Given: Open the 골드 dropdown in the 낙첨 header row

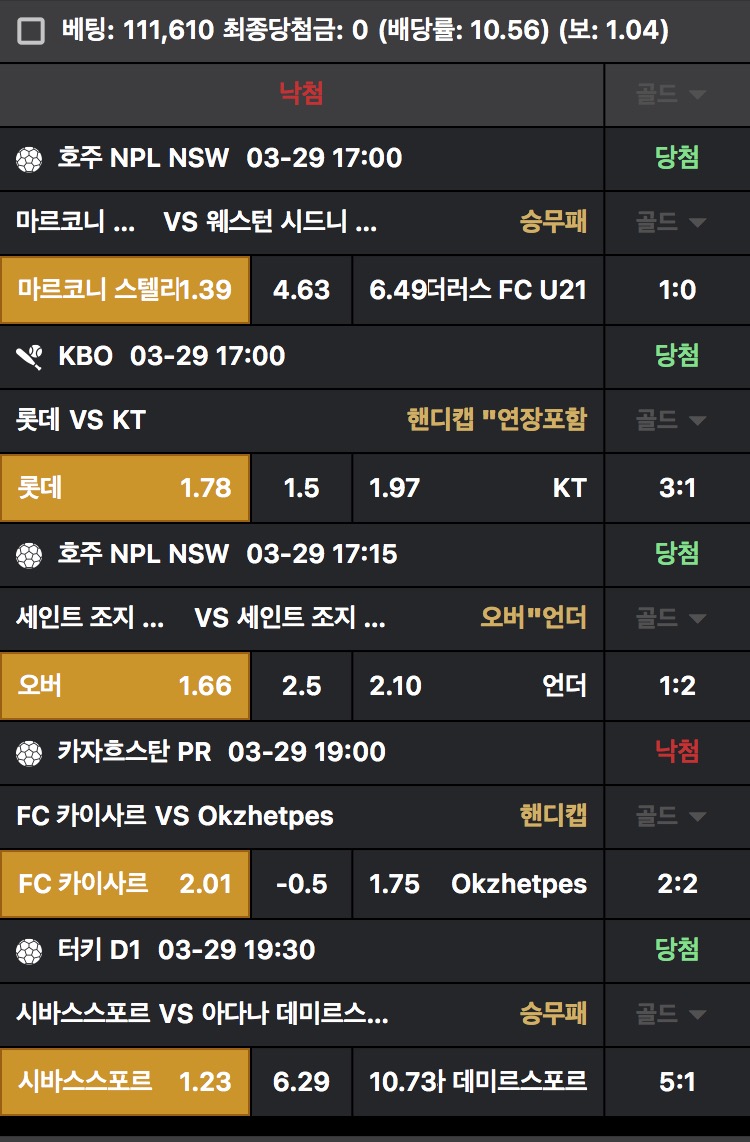Looking at the screenshot, I should click(x=670, y=95).
